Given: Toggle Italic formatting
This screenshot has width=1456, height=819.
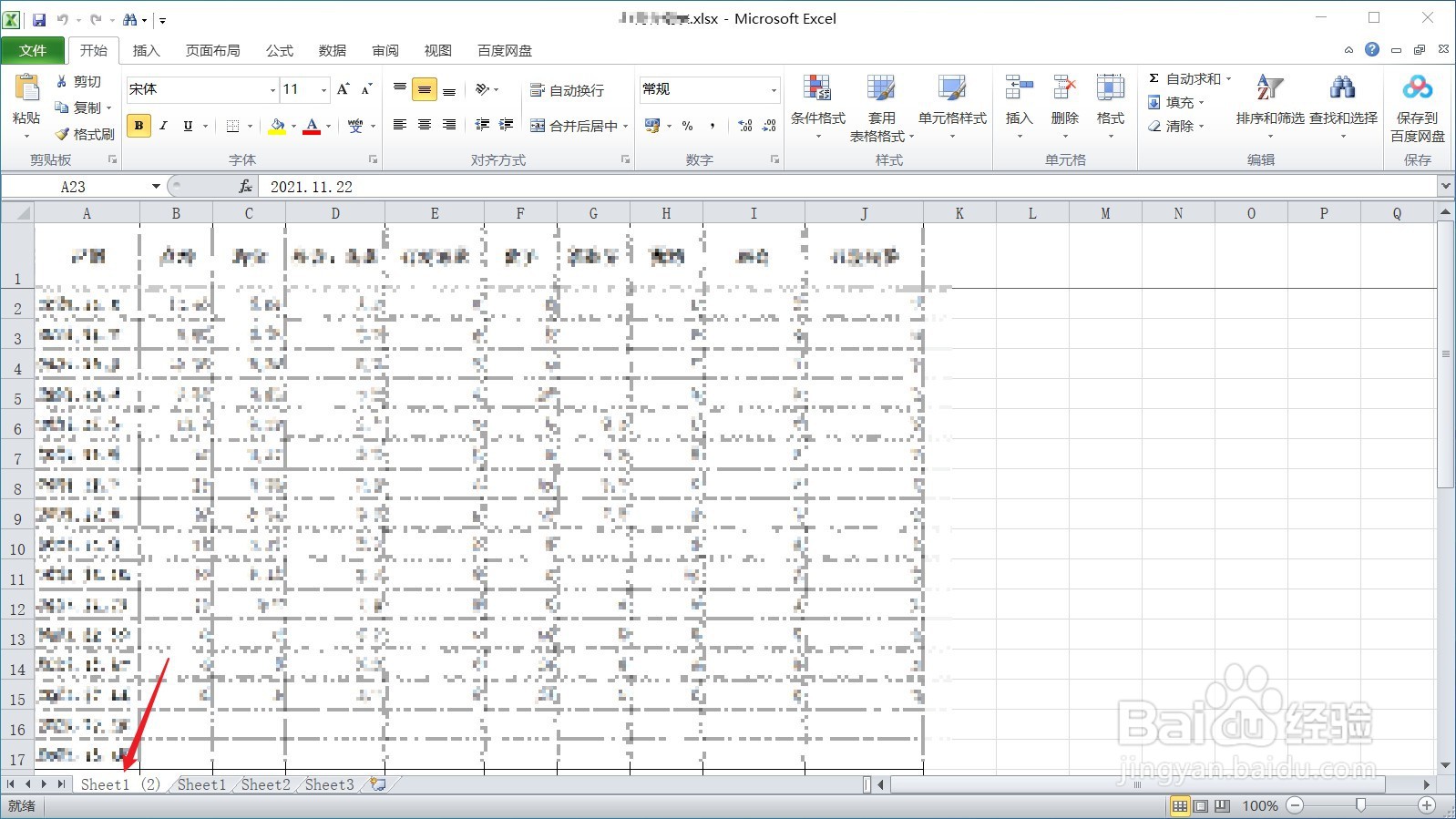Looking at the screenshot, I should tap(163, 126).
